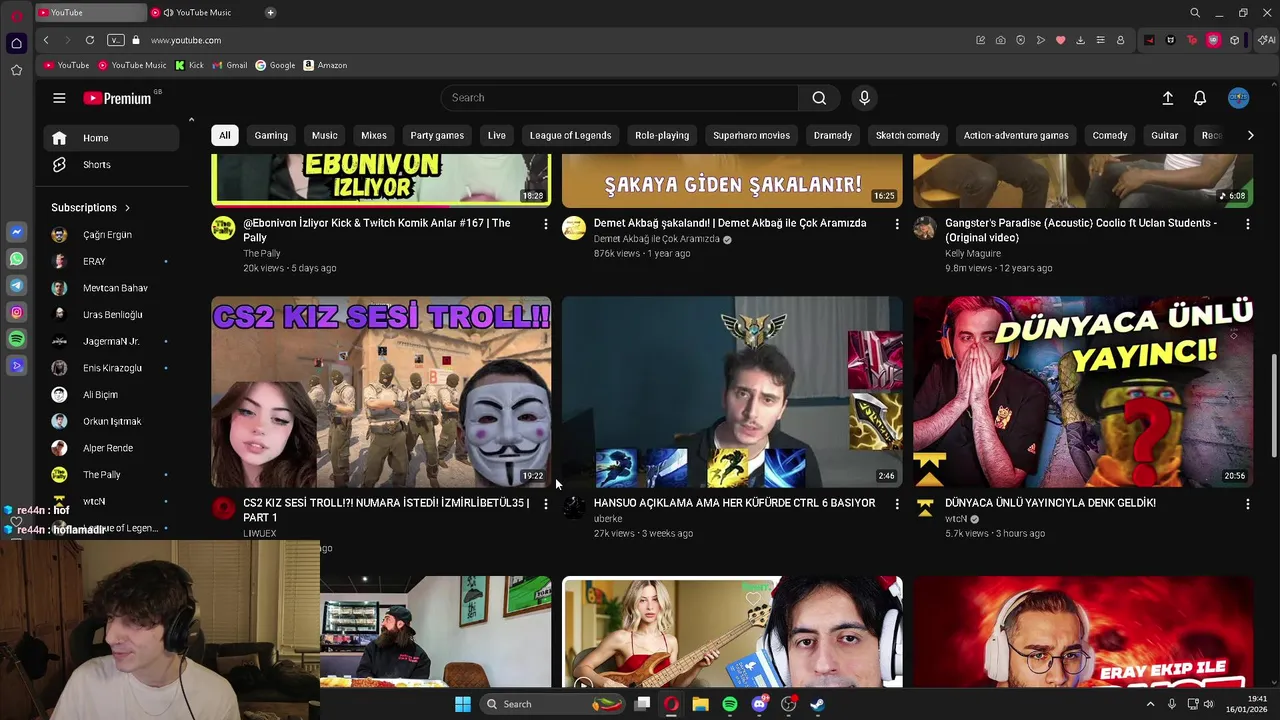Open Discord from the Windows taskbar
The image size is (1280, 720).
759,704
